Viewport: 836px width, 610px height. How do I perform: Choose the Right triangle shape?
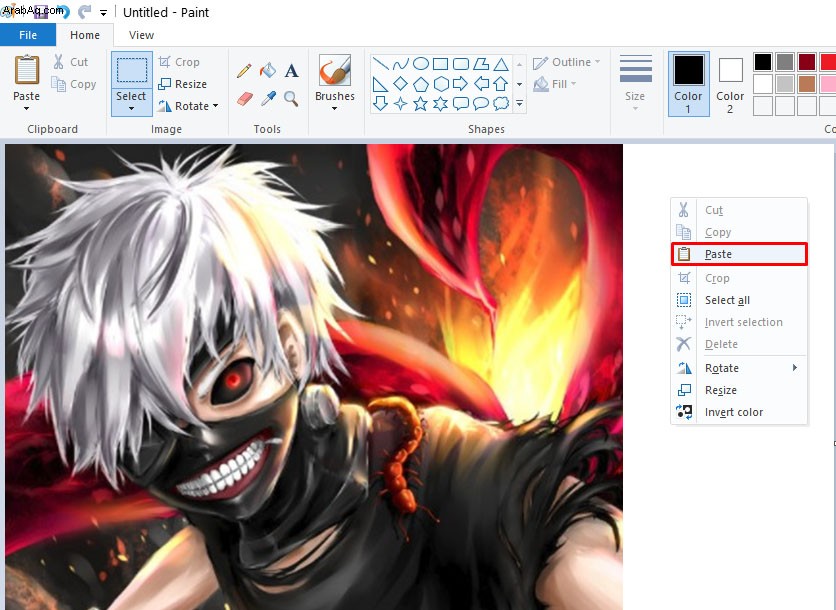point(380,84)
